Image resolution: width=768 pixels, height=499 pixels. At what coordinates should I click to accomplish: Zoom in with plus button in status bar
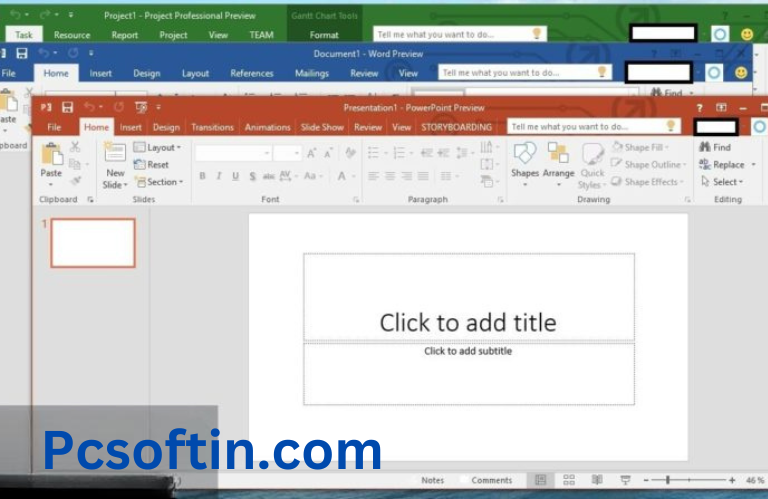click(x=732, y=480)
